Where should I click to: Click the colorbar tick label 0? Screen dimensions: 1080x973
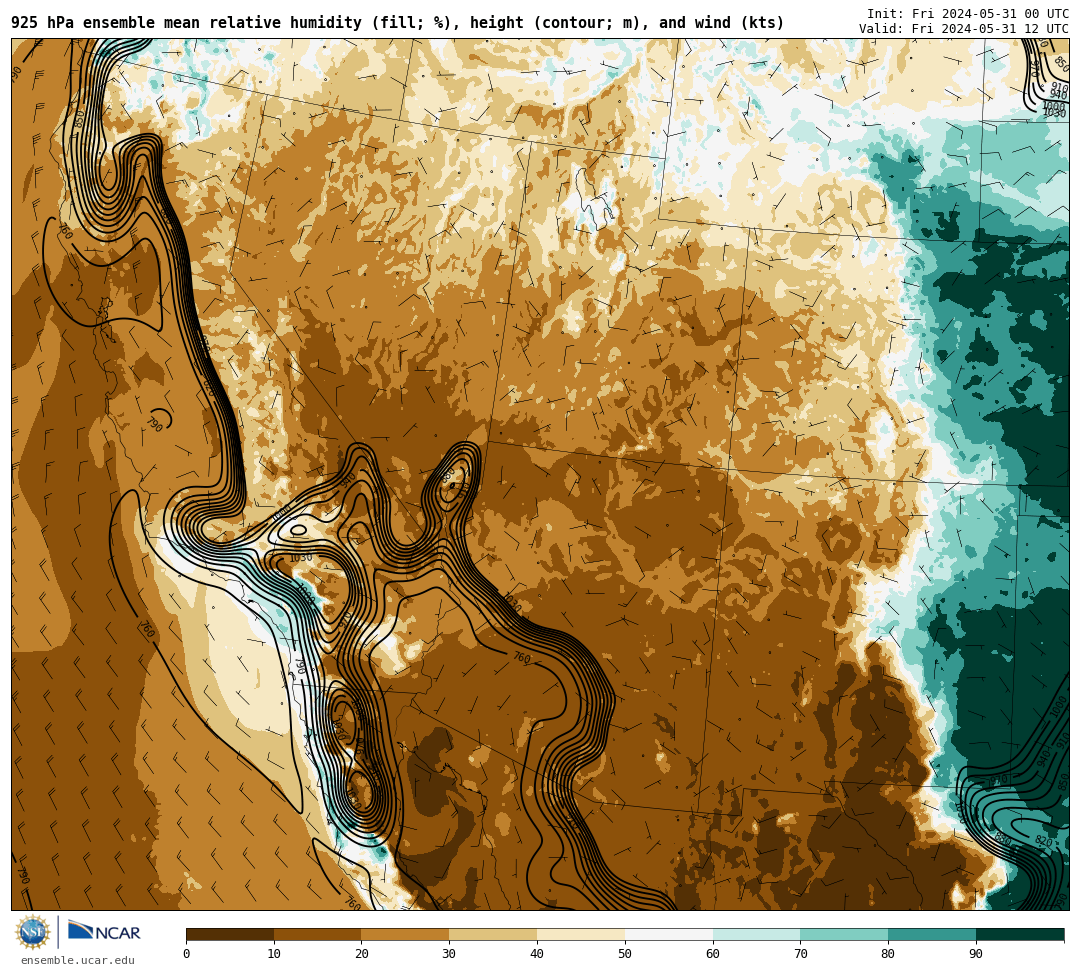tap(187, 954)
